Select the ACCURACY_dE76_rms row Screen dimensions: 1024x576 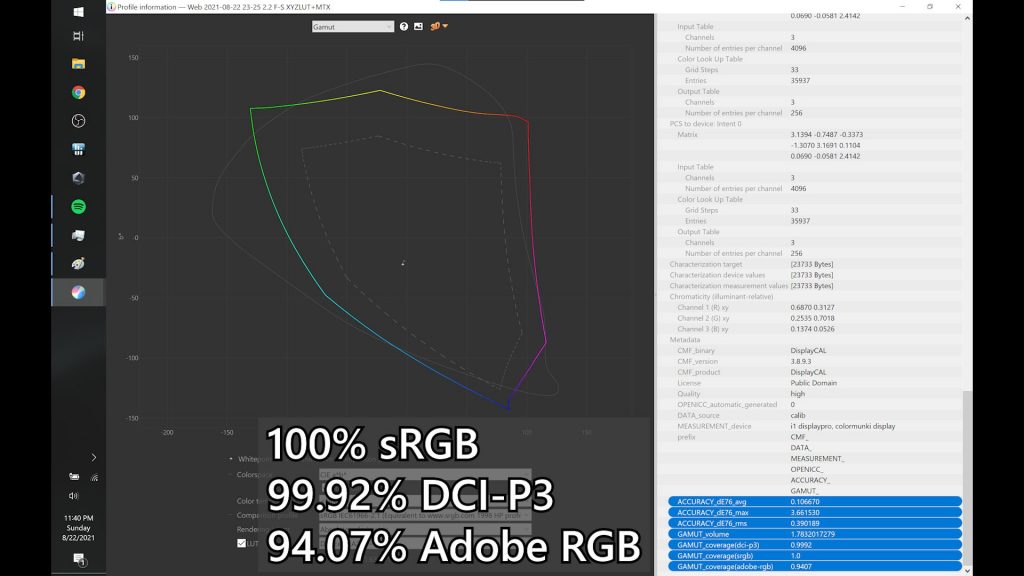tap(814, 523)
